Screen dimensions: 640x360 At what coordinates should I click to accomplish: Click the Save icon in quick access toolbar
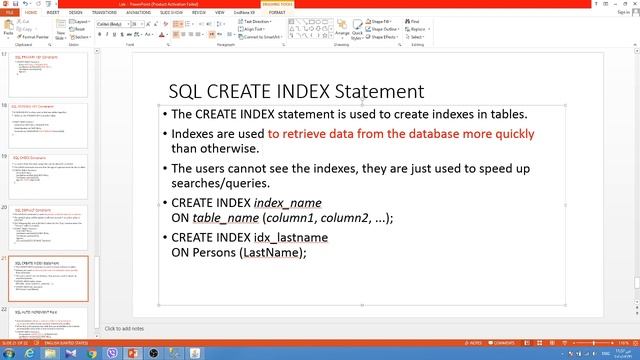coord(16,4)
